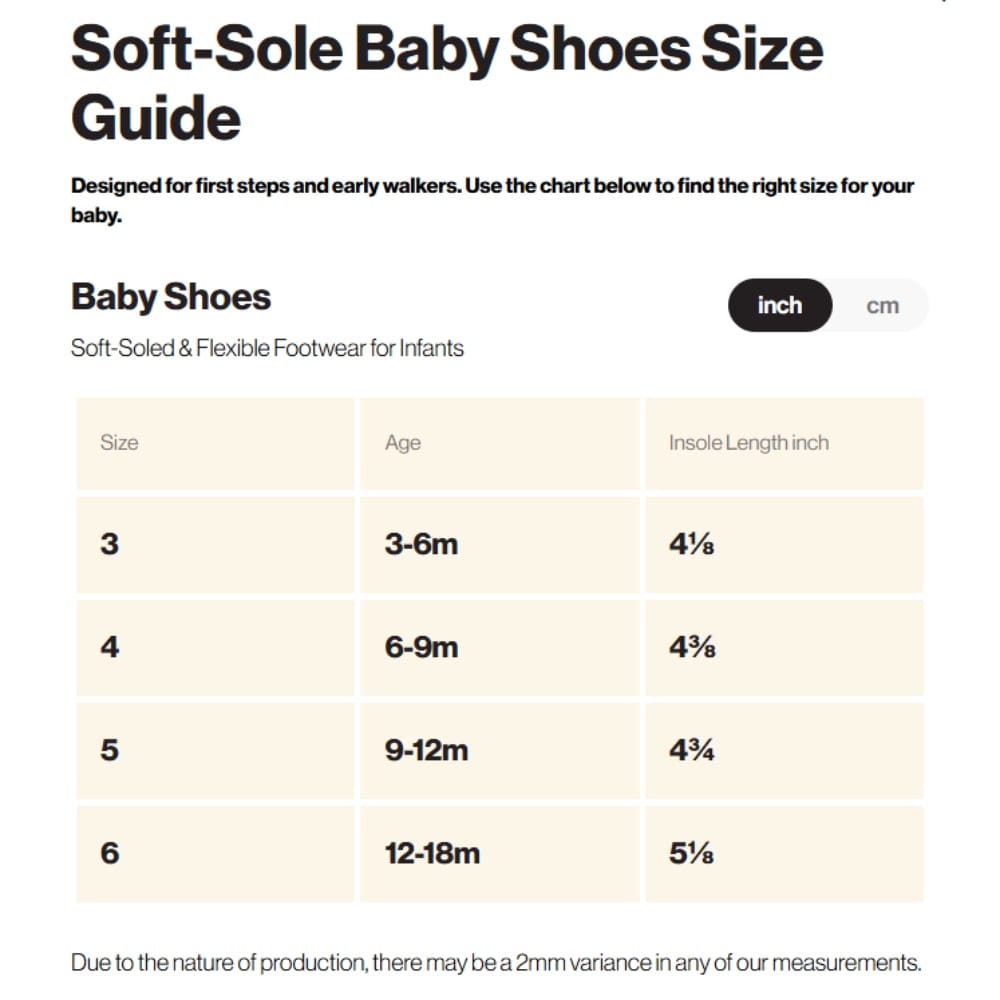Image resolution: width=1000 pixels, height=1000 pixels.
Task: Click the 12-18m age cell
Action: (499, 854)
